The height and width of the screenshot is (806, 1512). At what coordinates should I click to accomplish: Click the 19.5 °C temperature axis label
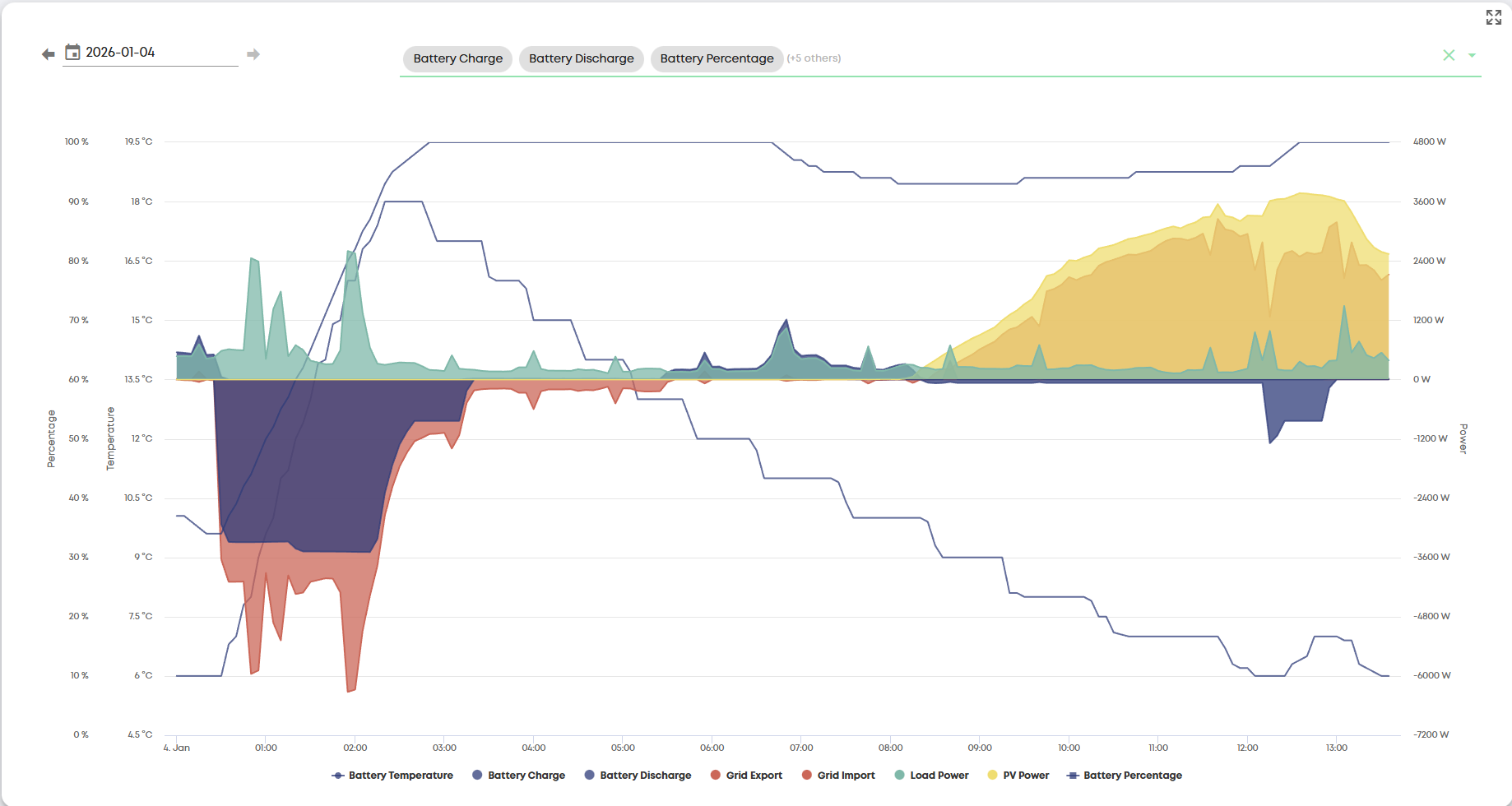(139, 141)
